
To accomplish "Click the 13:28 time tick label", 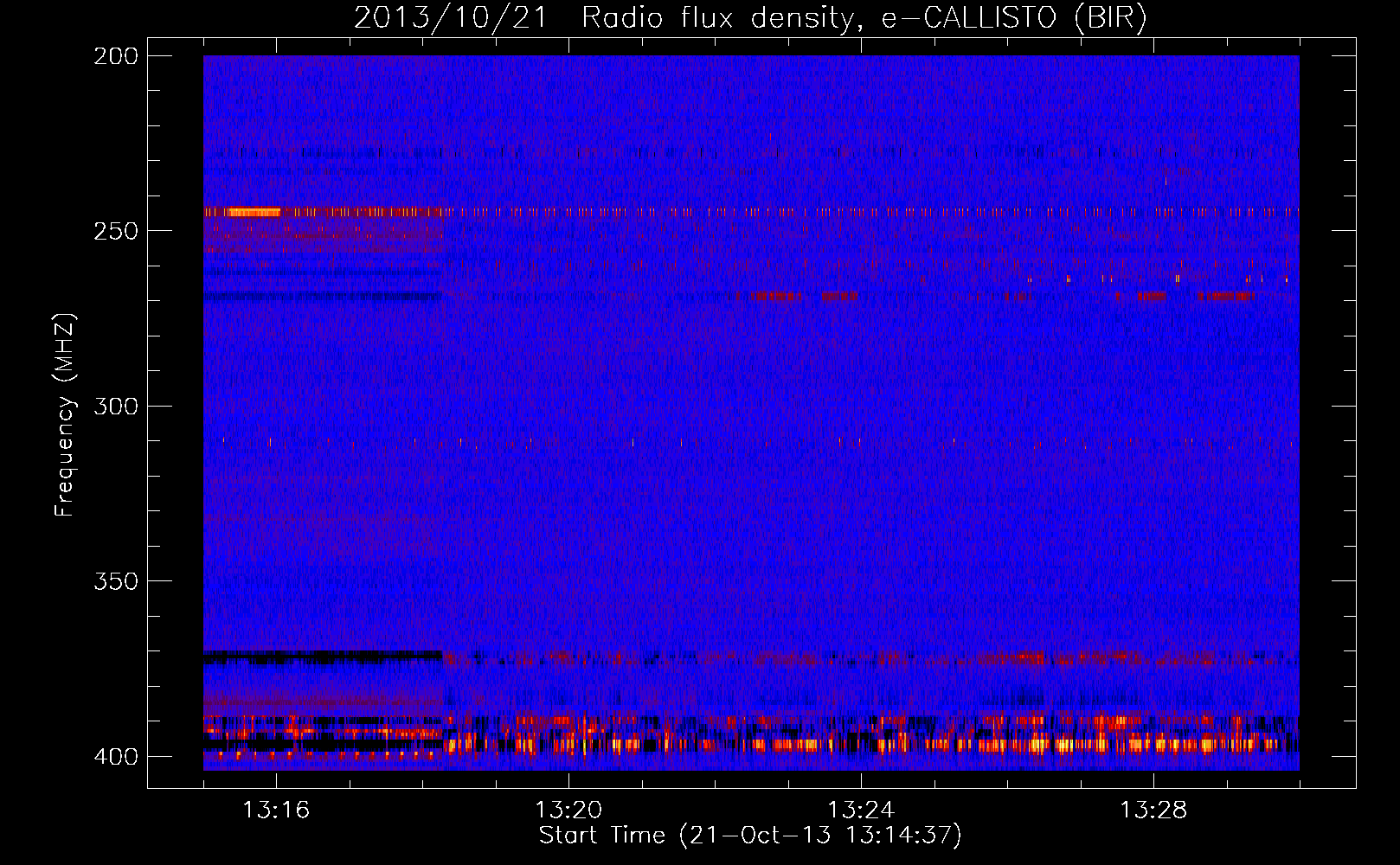I will tap(1153, 811).
